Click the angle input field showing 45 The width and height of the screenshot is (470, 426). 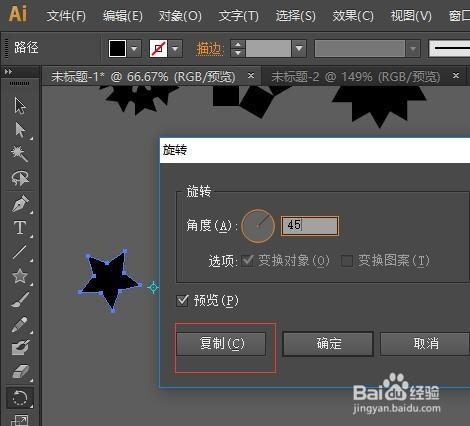(x=310, y=226)
